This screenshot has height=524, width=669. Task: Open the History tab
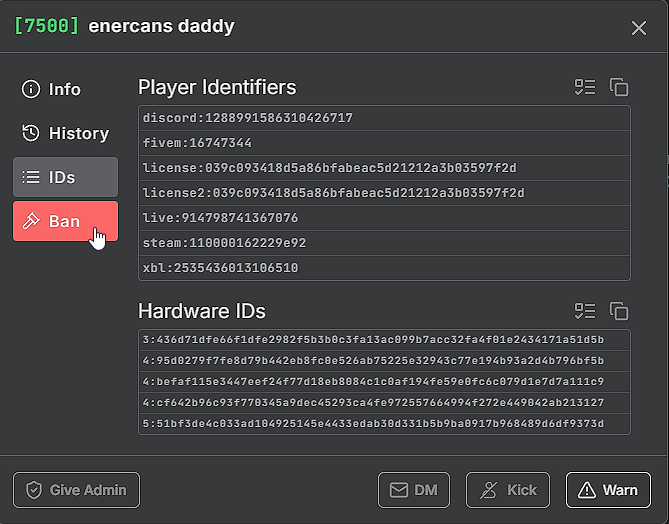[65, 133]
